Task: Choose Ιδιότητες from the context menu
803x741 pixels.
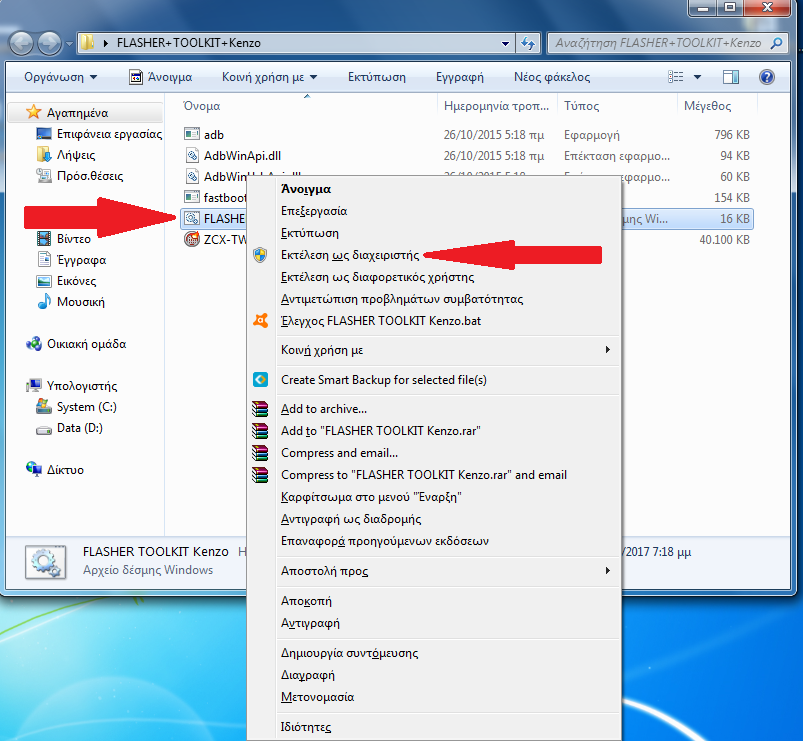Action: tap(305, 727)
